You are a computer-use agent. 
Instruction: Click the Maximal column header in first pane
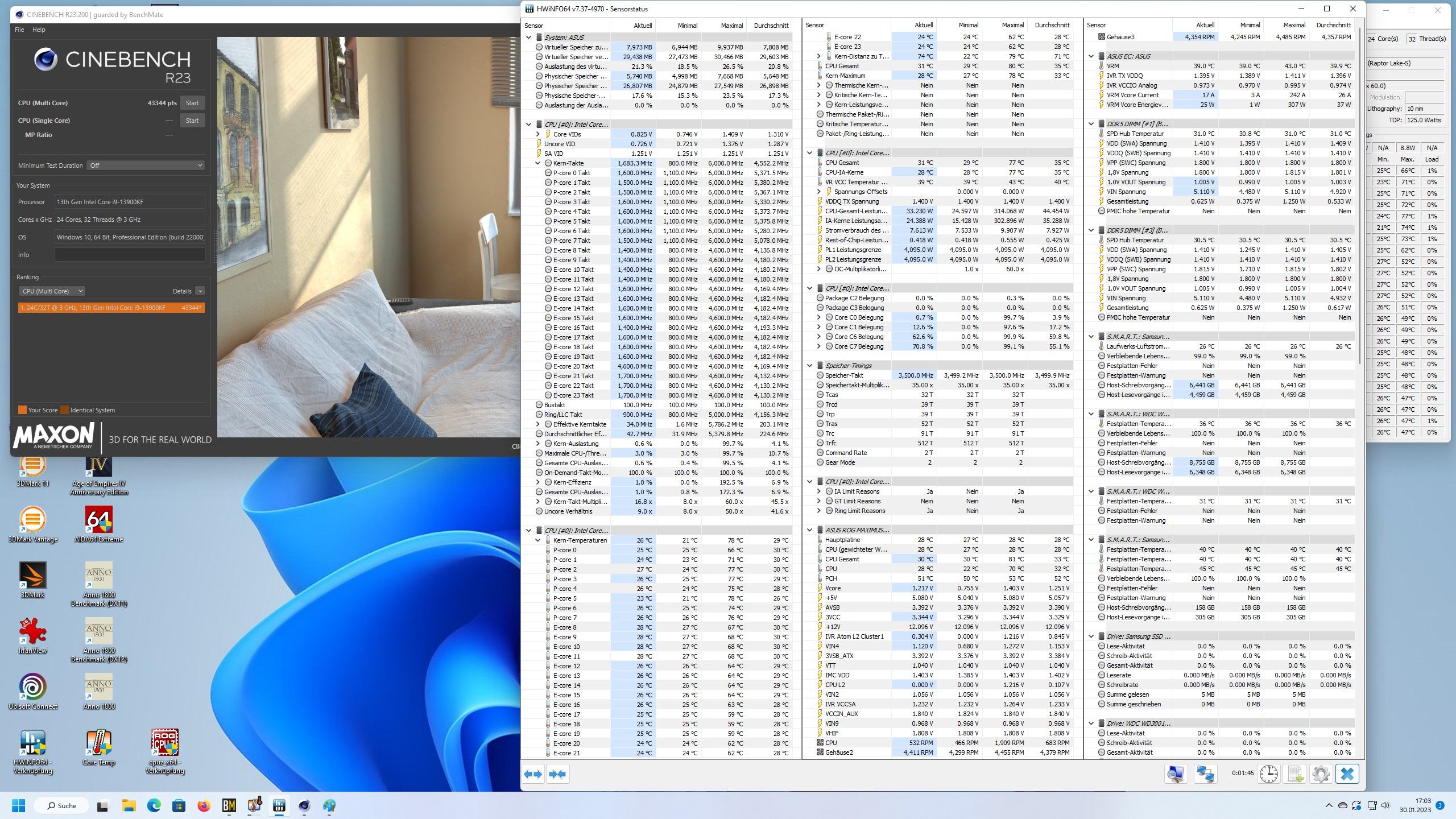pyautogui.click(x=723, y=26)
